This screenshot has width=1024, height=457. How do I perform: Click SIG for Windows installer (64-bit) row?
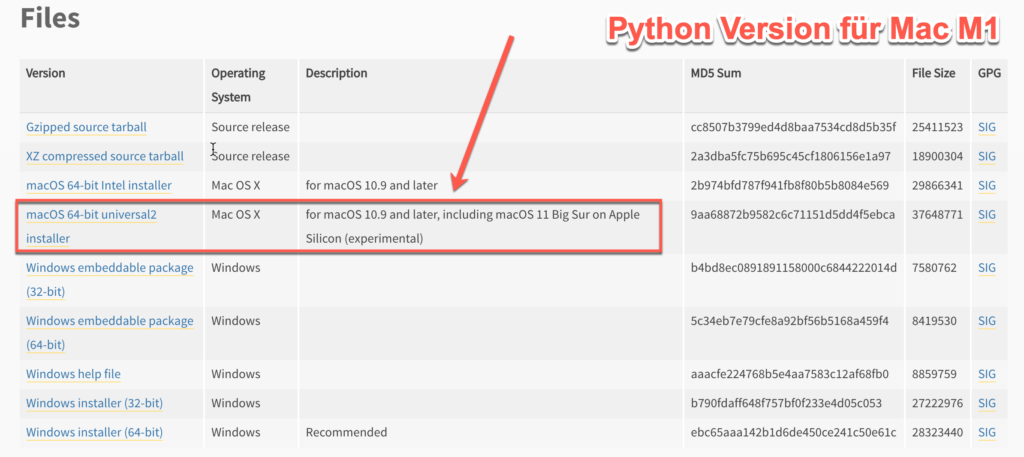point(987,432)
